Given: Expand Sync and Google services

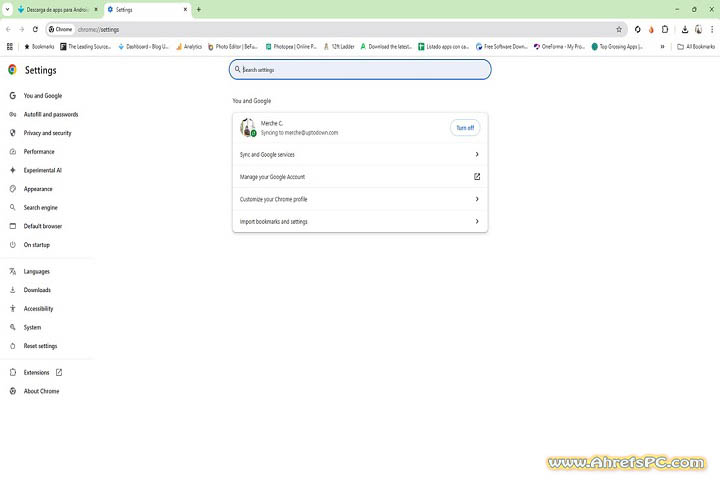Looking at the screenshot, I should [x=360, y=154].
